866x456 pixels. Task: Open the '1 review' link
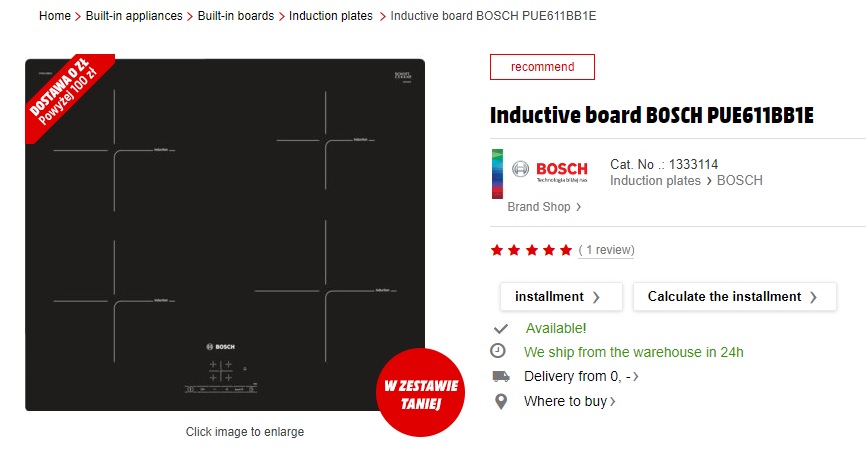click(607, 250)
